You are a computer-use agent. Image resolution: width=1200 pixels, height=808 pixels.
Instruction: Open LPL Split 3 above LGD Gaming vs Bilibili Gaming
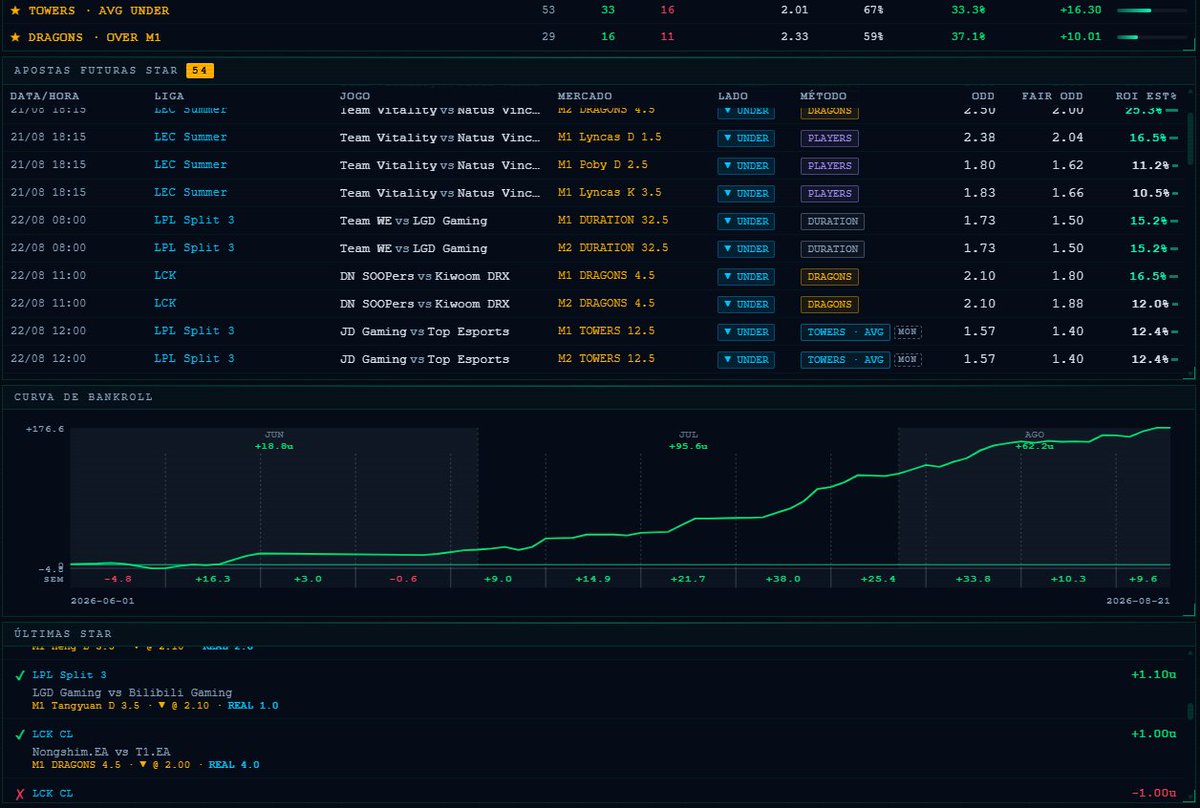(69, 675)
